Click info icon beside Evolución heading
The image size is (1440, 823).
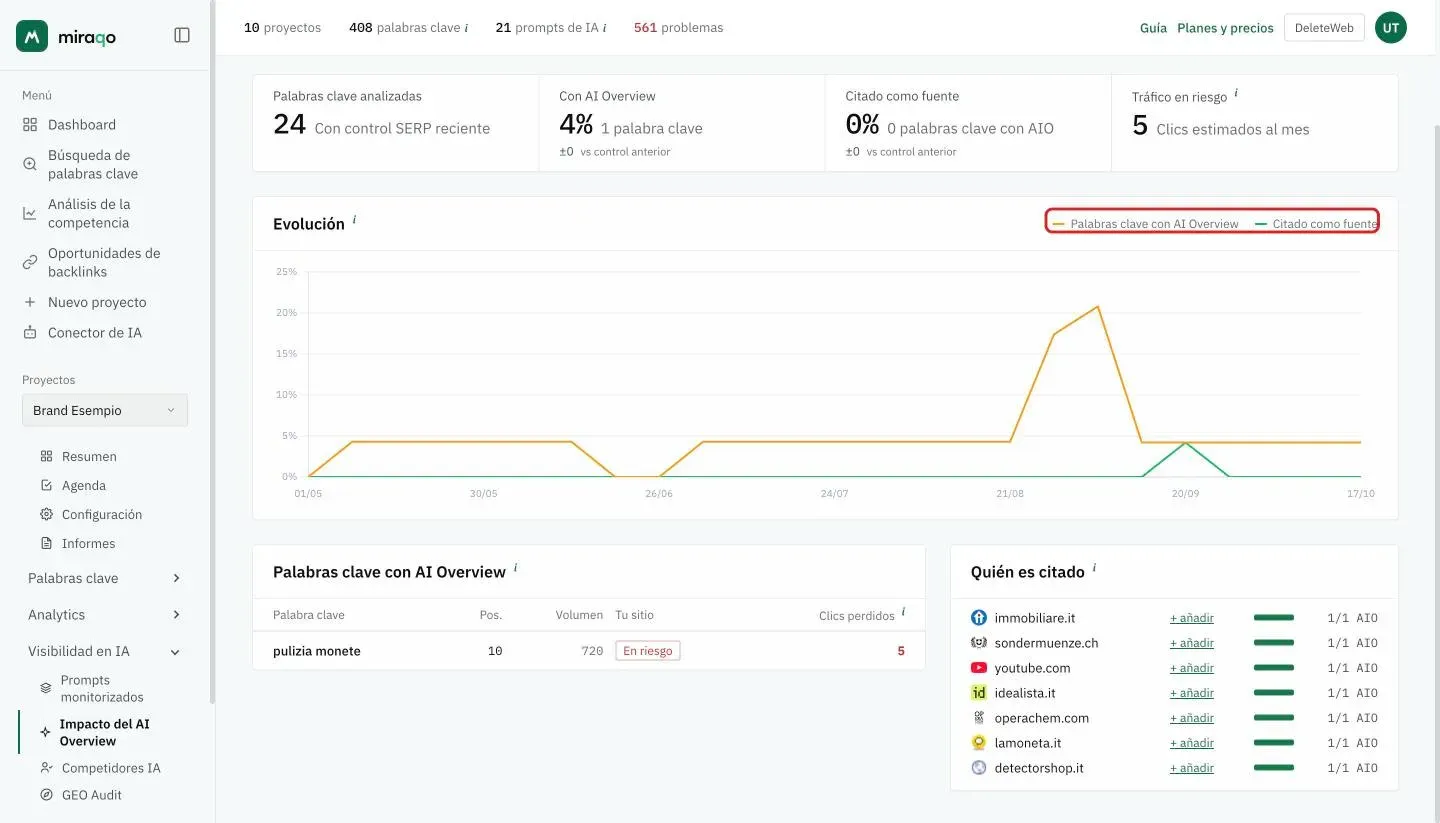coord(354,219)
